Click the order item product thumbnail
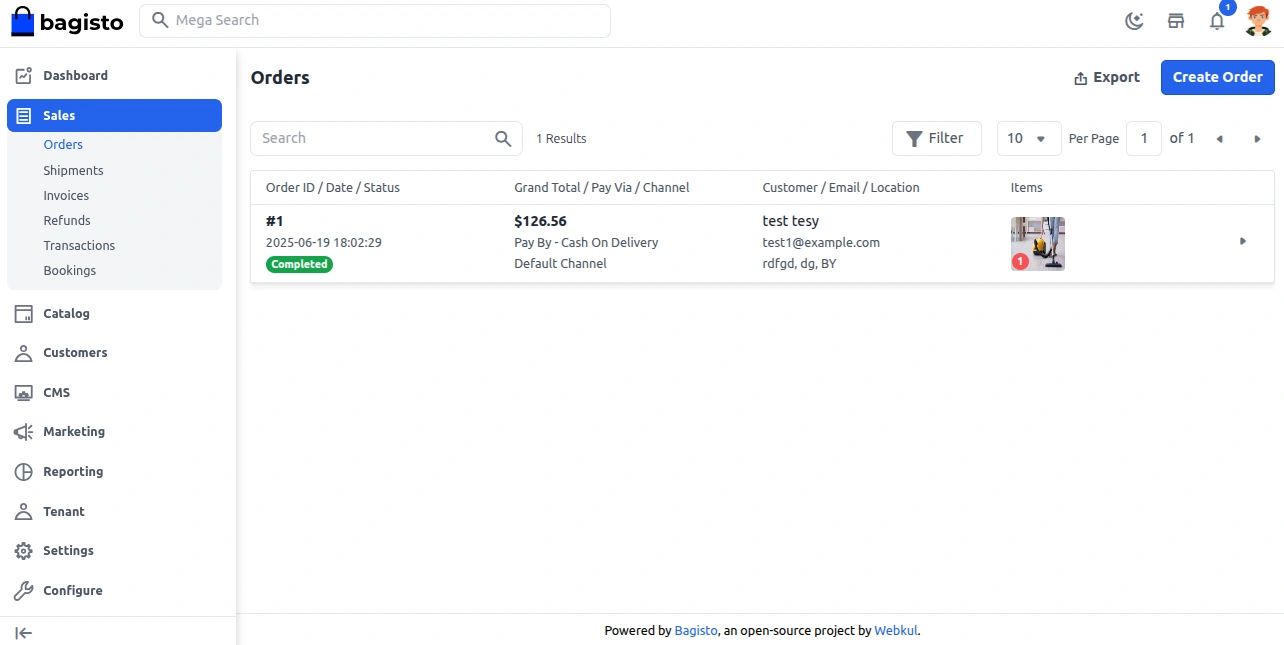 click(1037, 244)
